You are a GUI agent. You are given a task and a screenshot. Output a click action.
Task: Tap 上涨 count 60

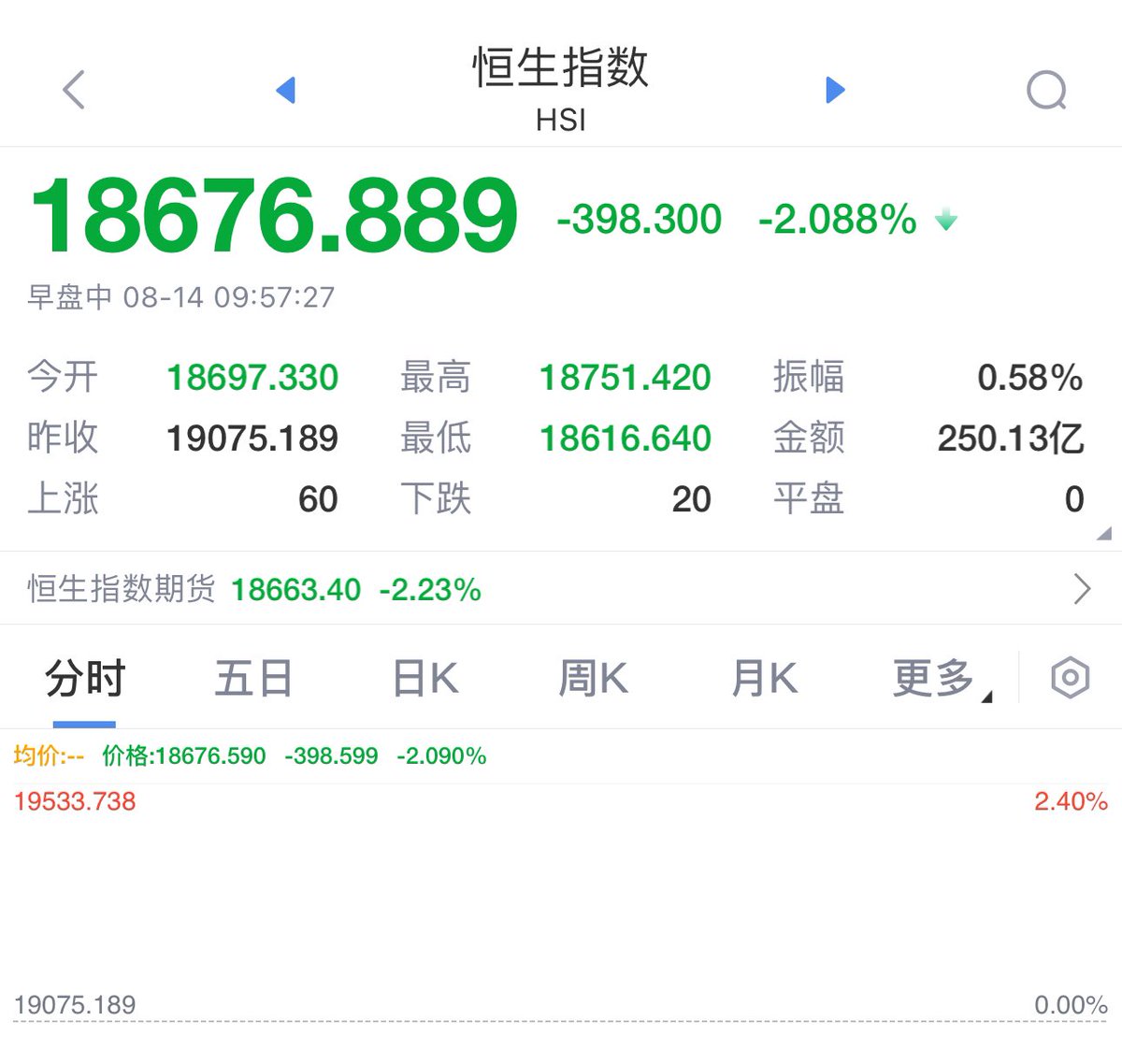coord(318,499)
